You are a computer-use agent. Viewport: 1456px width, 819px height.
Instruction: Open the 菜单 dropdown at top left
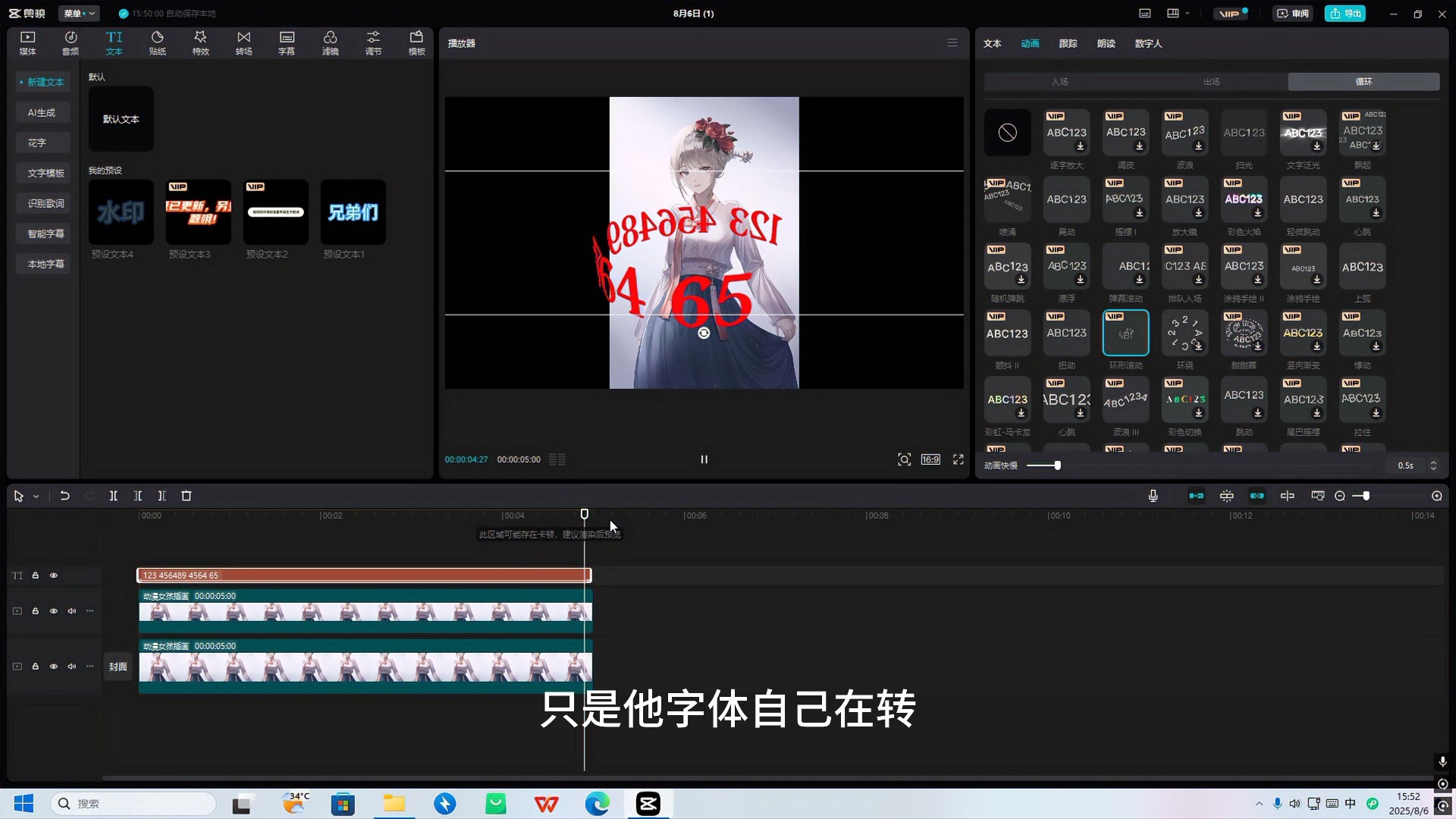tap(78, 13)
